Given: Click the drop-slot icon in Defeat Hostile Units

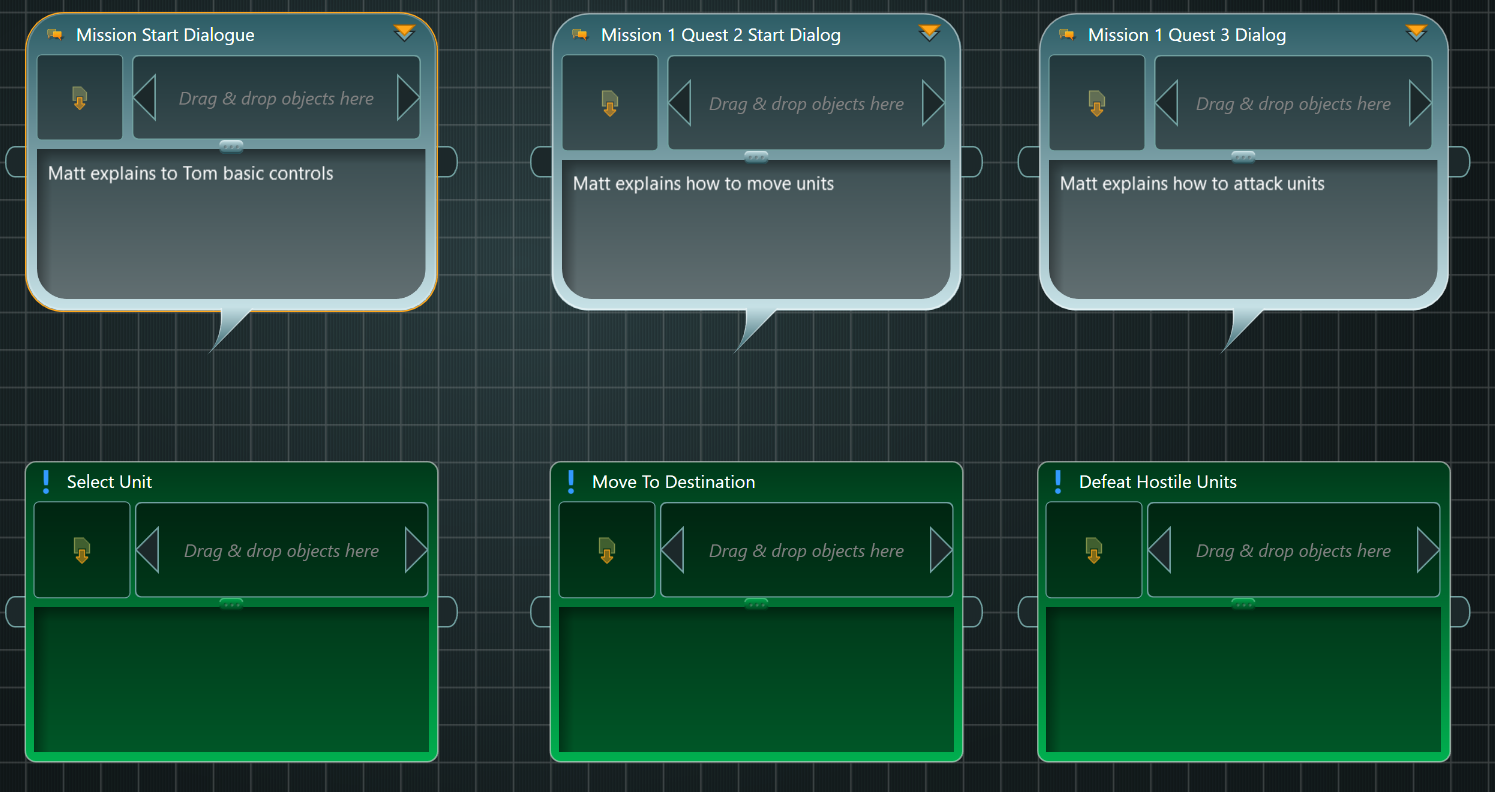Looking at the screenshot, I should [x=1094, y=550].
